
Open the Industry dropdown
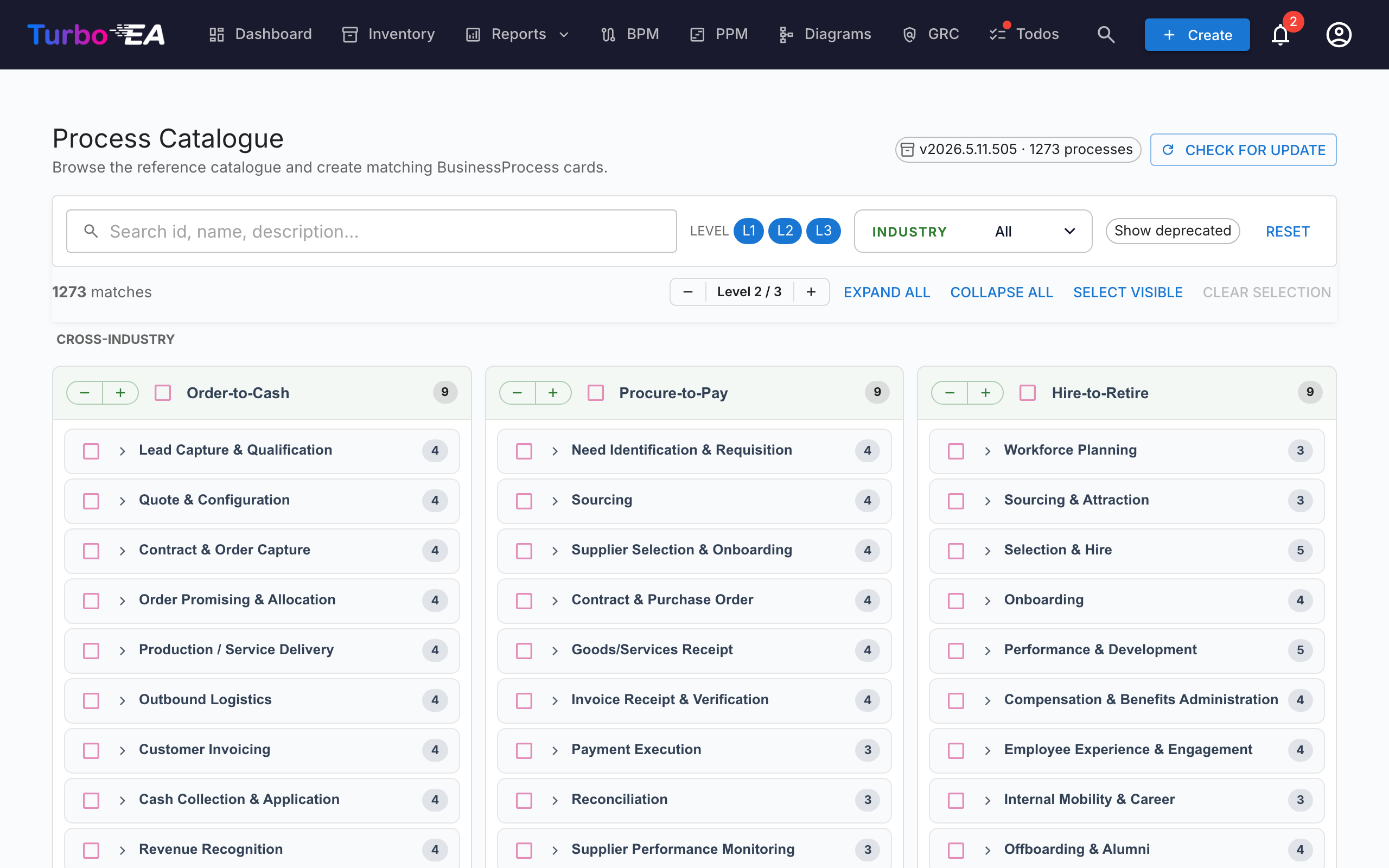click(973, 231)
